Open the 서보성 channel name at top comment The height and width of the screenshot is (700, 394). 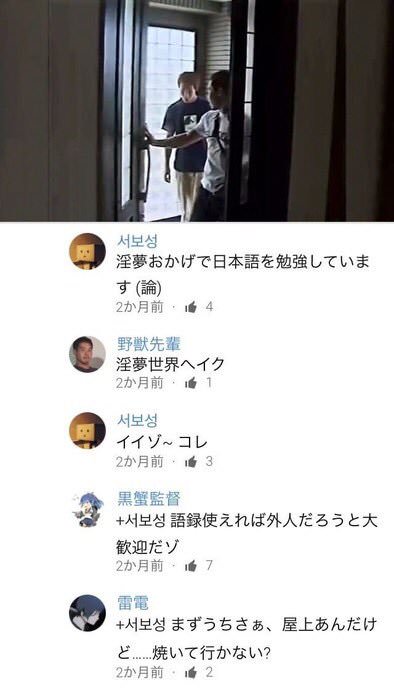tap(137, 241)
